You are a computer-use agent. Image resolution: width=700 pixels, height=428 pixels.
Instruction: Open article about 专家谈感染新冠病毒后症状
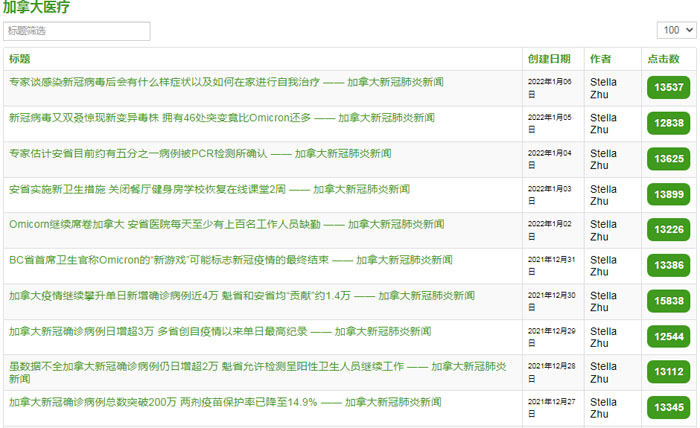pos(226,82)
